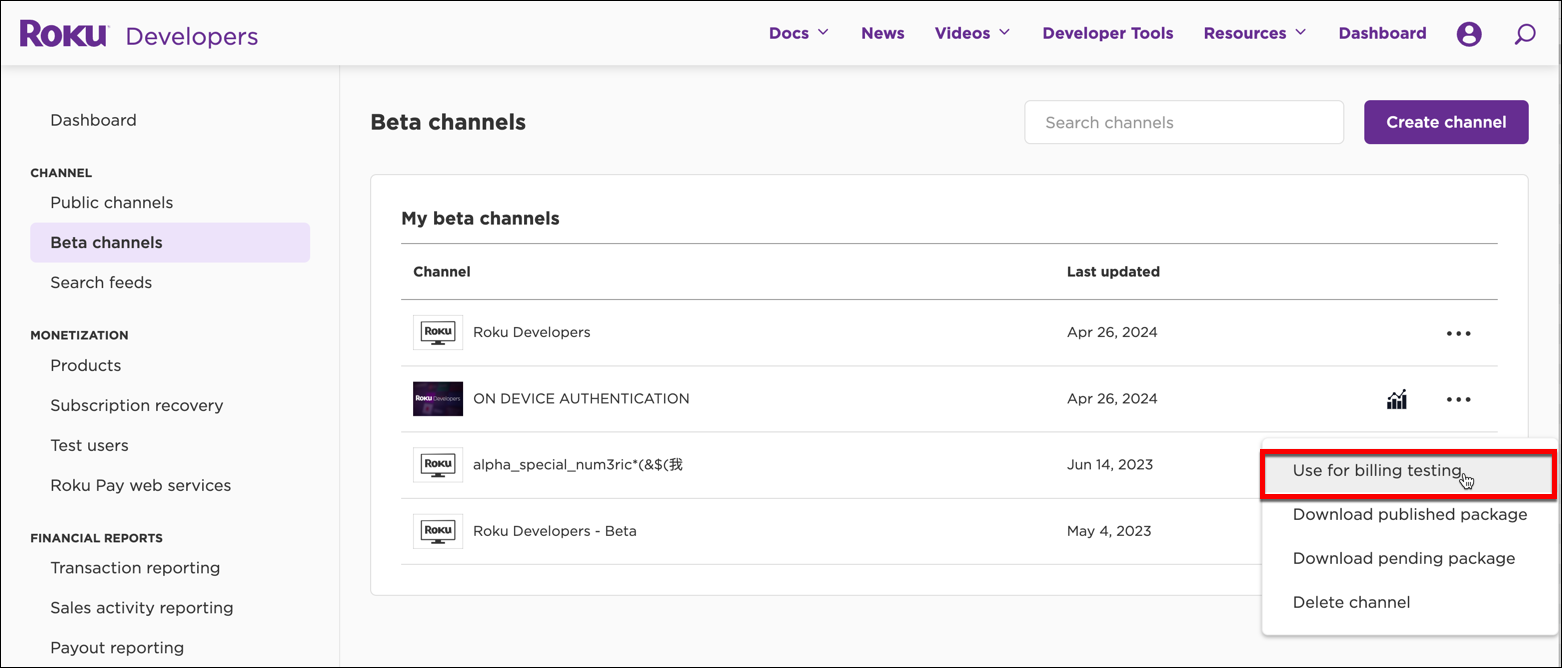Click the Create channel button
1562x668 pixels.
(1446, 121)
